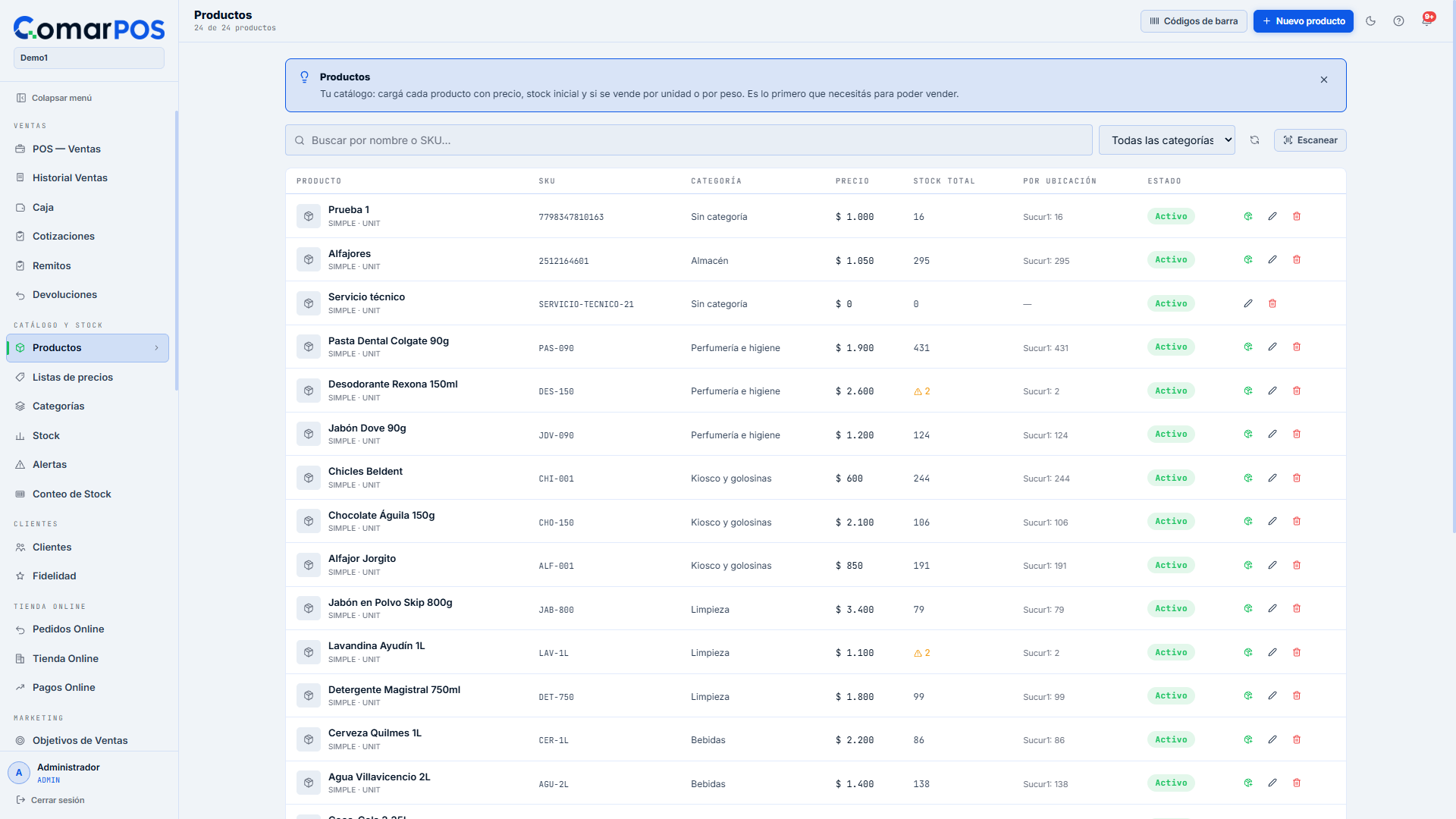Click the Escanear button
This screenshot has height=819, width=1456.
click(x=1310, y=140)
